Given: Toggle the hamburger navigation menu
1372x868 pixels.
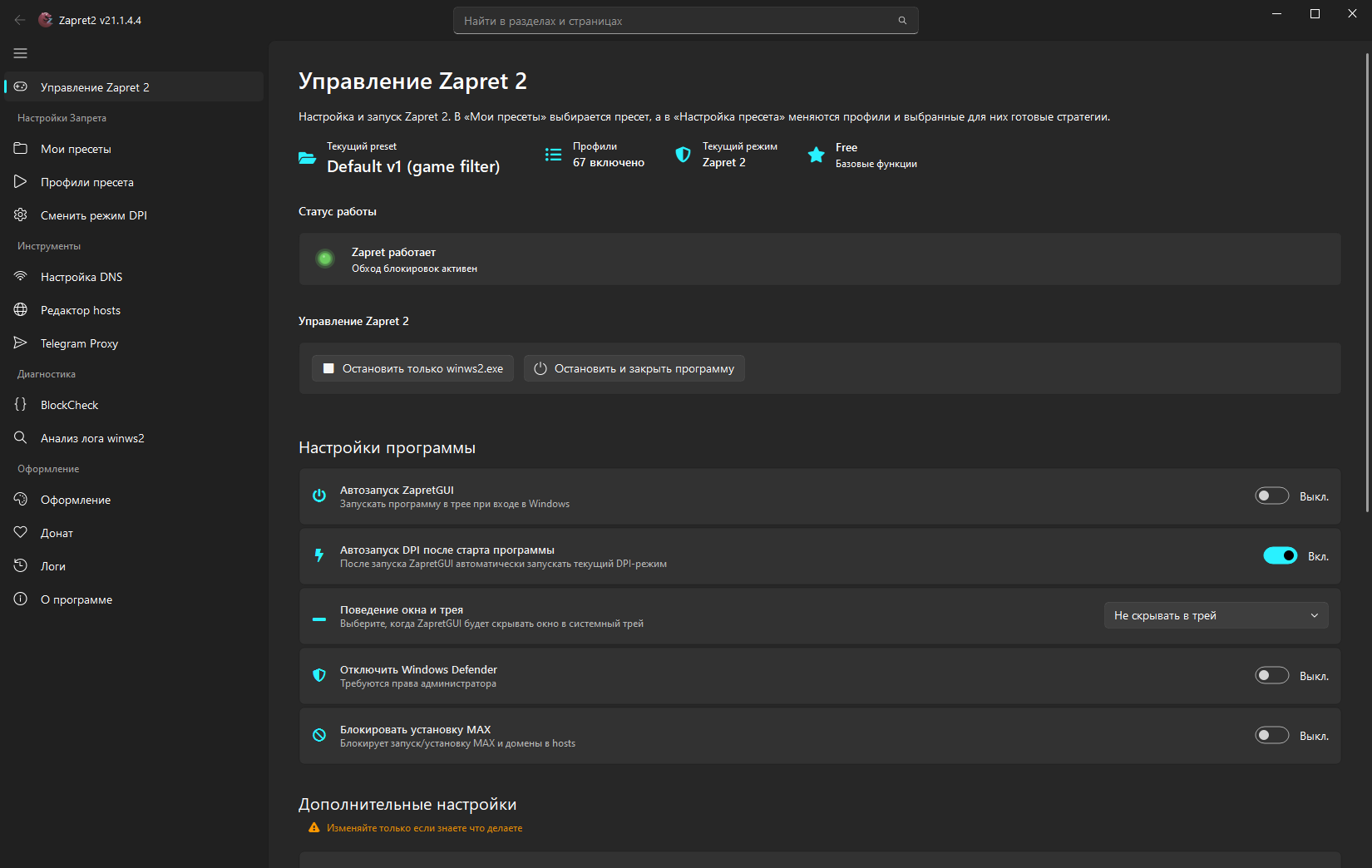Looking at the screenshot, I should pyautogui.click(x=21, y=53).
